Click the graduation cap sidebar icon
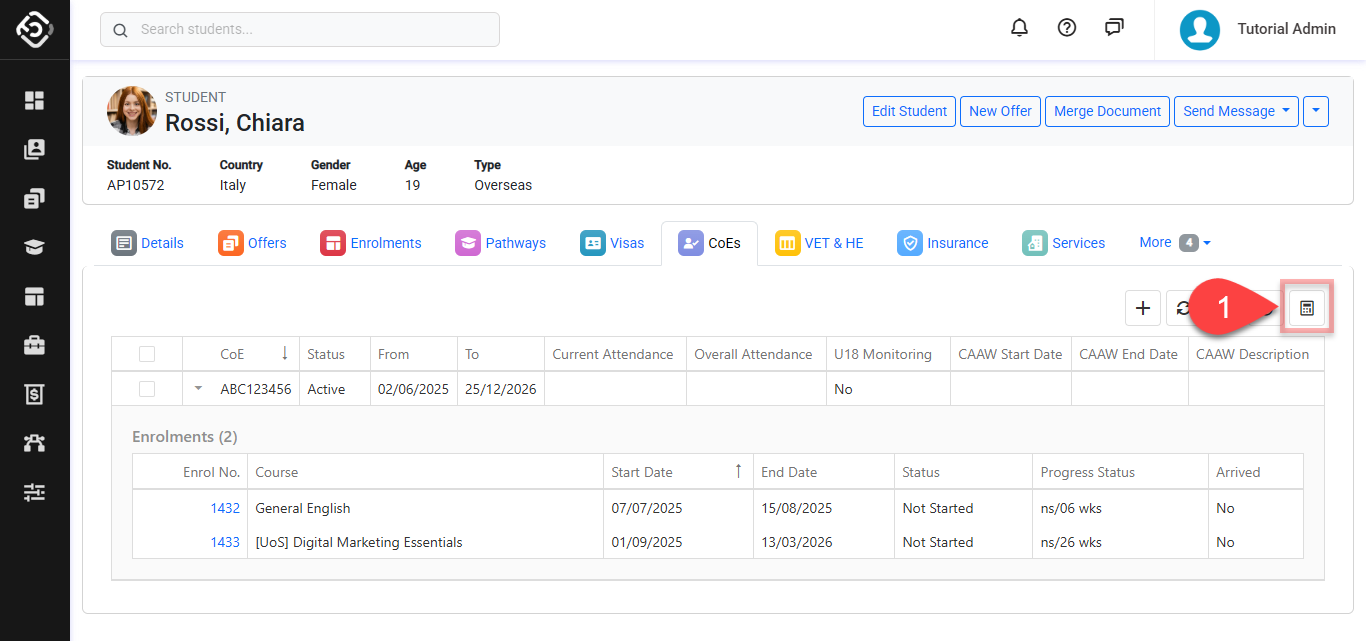Viewport: 1366px width, 641px height. click(35, 247)
